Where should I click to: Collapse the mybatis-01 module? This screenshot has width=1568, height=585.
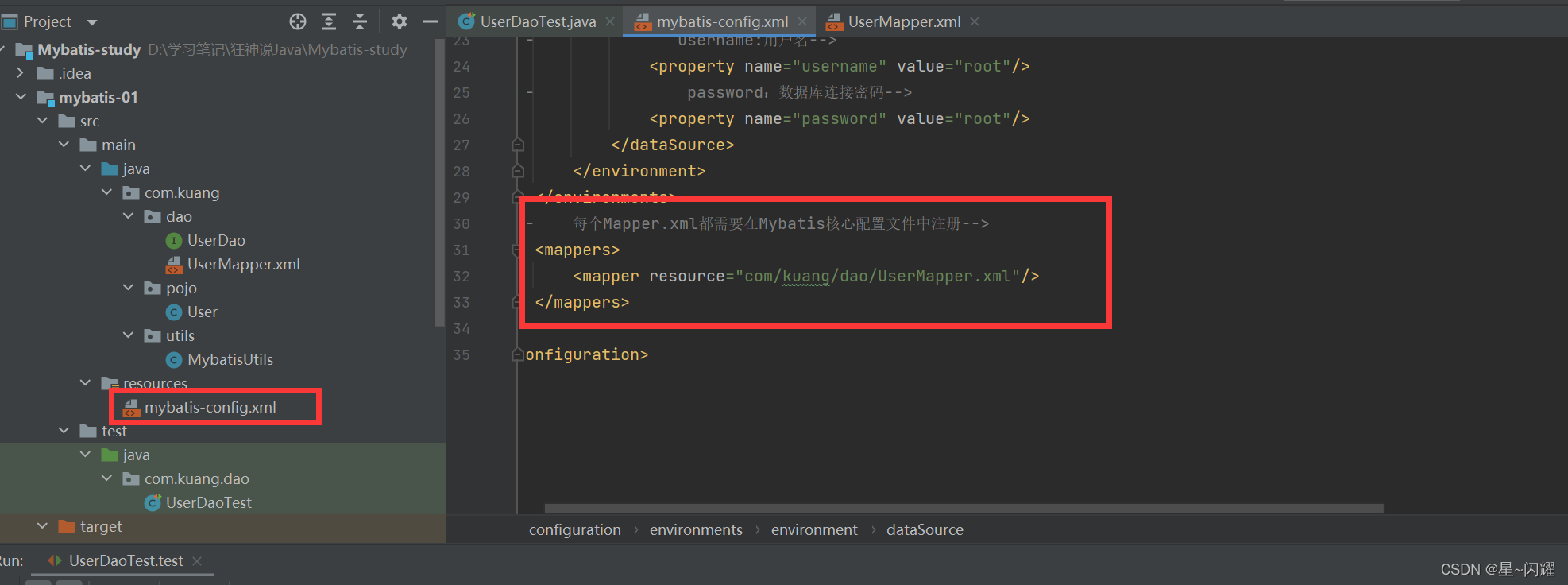(21, 97)
